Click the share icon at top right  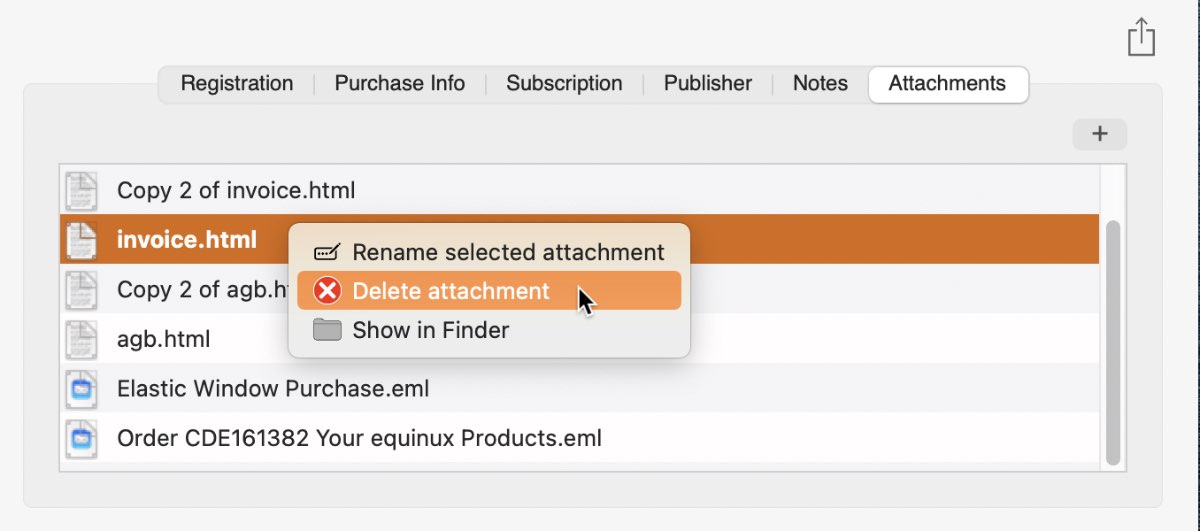[x=1141, y=37]
